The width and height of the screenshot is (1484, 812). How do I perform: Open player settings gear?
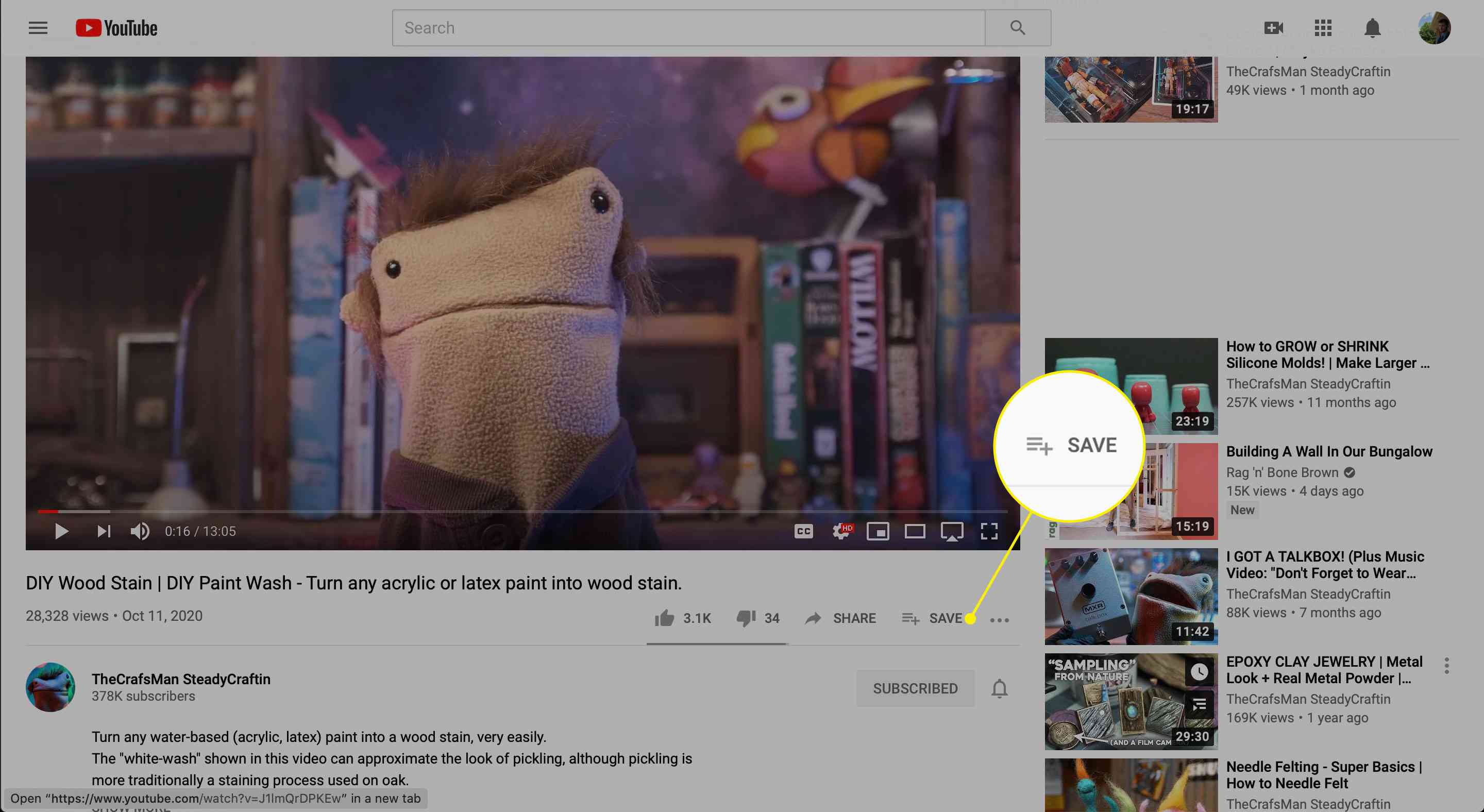[x=841, y=531]
